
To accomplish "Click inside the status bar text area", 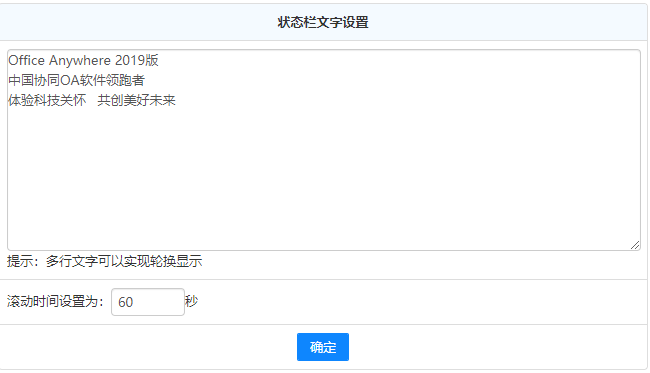I will pyautogui.click(x=324, y=150).
